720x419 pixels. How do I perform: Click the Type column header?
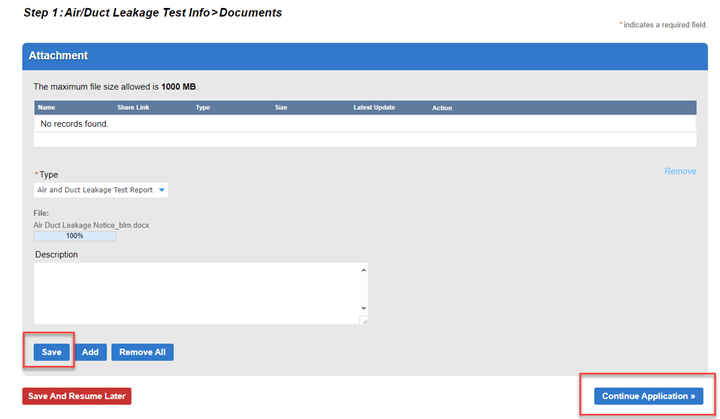[202, 108]
